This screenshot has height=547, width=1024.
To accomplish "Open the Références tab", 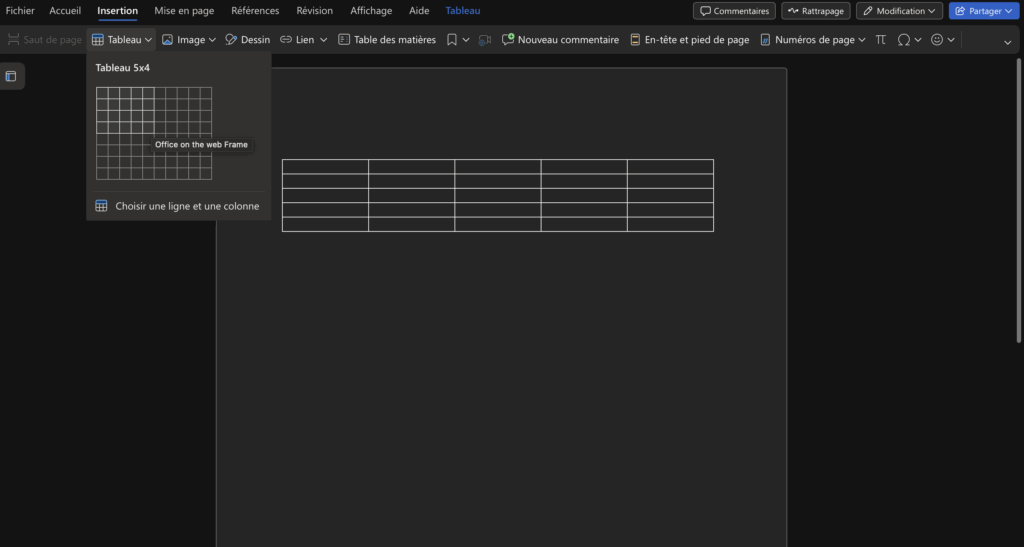I will pos(255,11).
